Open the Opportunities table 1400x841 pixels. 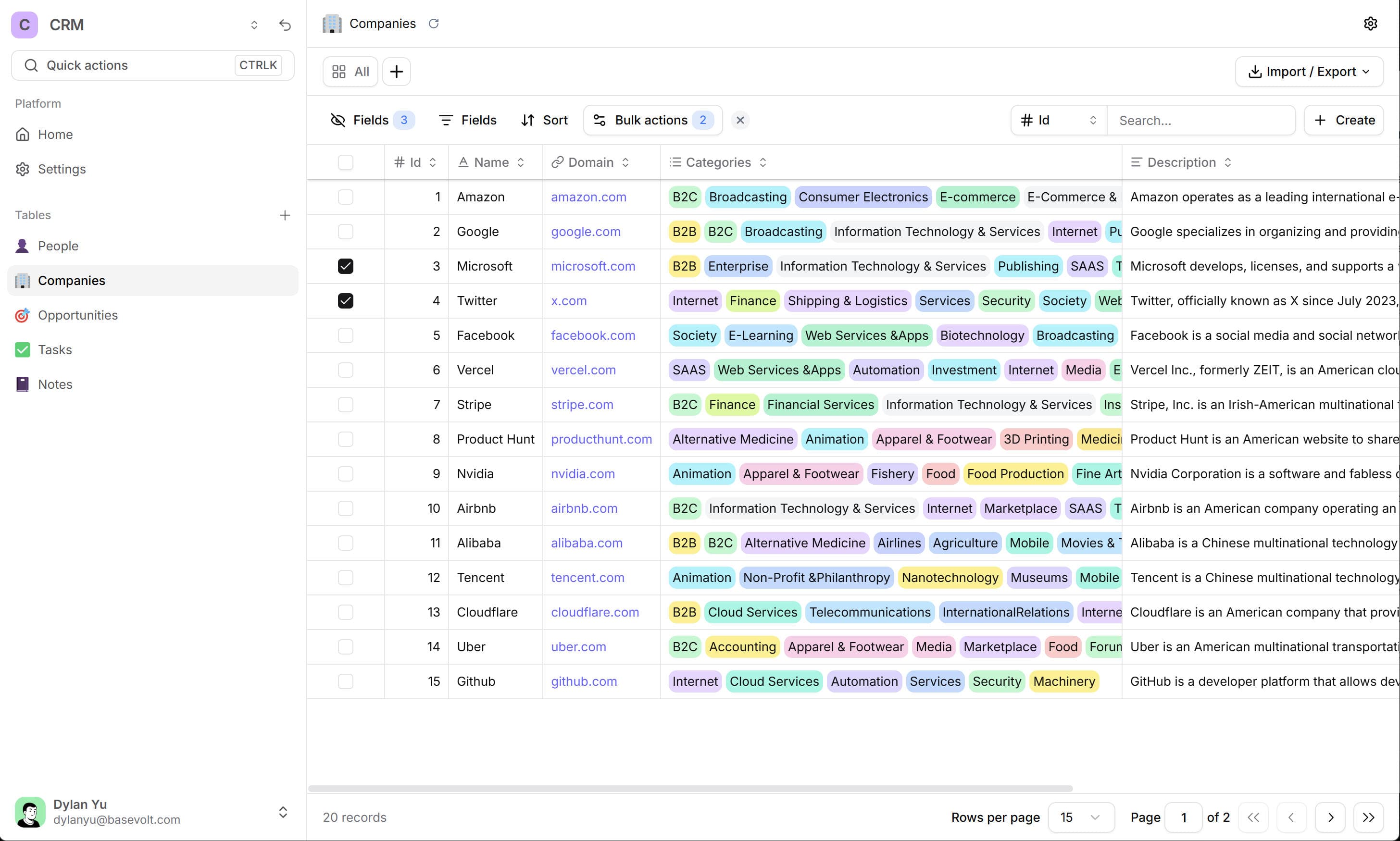tap(78, 315)
